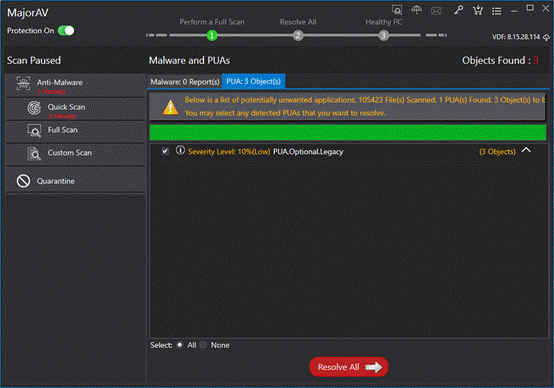
Task: Choose Quick Scan from sidebar
Action: [75, 109]
